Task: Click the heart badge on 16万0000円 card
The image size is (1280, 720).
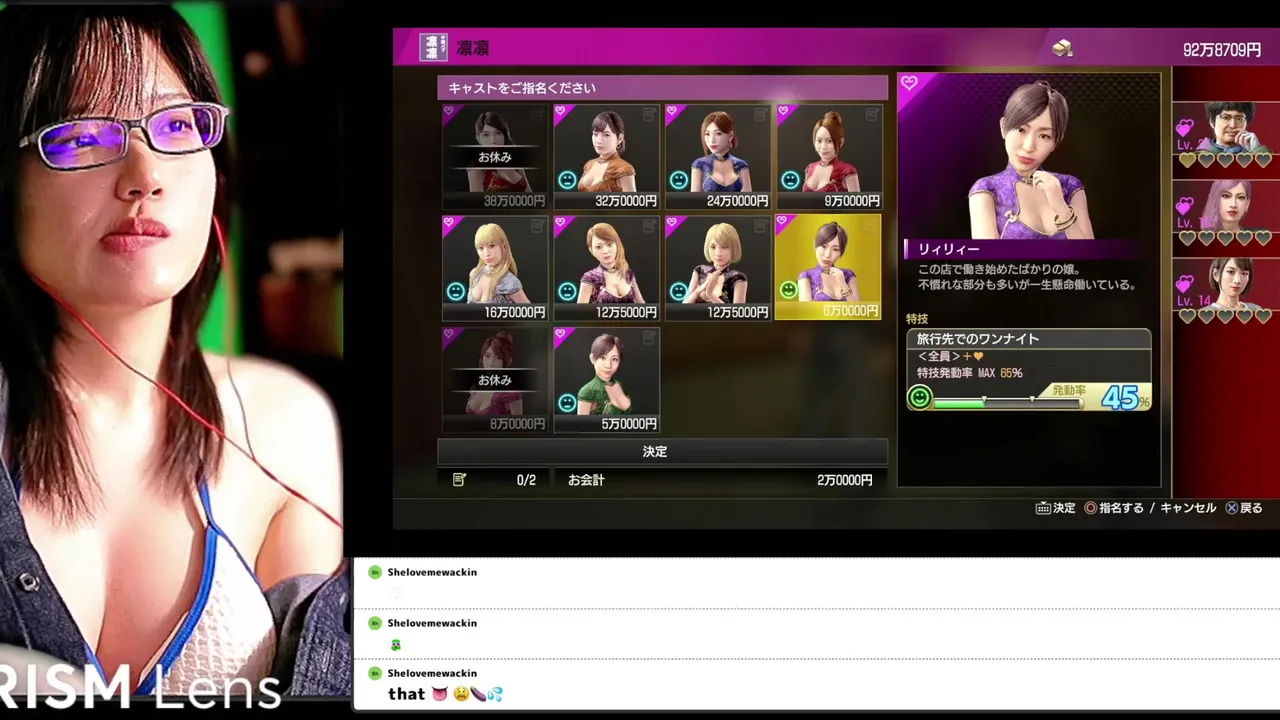Action: 450,223
